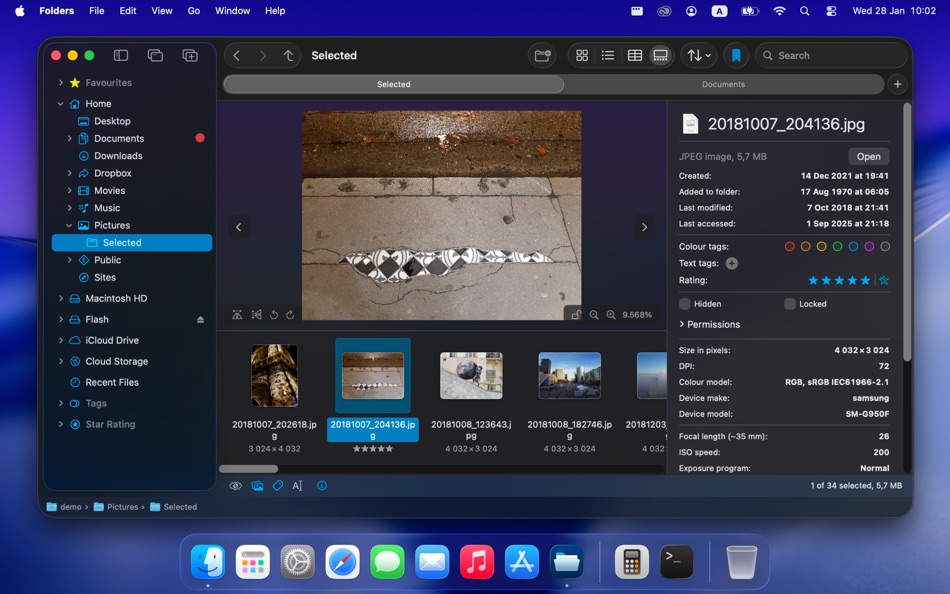Switch to the Documents tab
Viewport: 950px width, 594px height.
pyautogui.click(x=723, y=84)
